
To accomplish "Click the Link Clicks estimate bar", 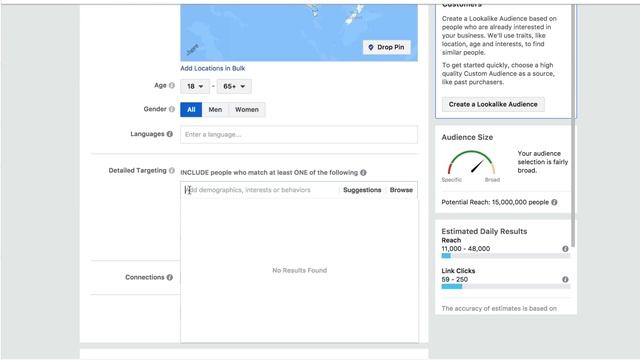I will (x=505, y=287).
